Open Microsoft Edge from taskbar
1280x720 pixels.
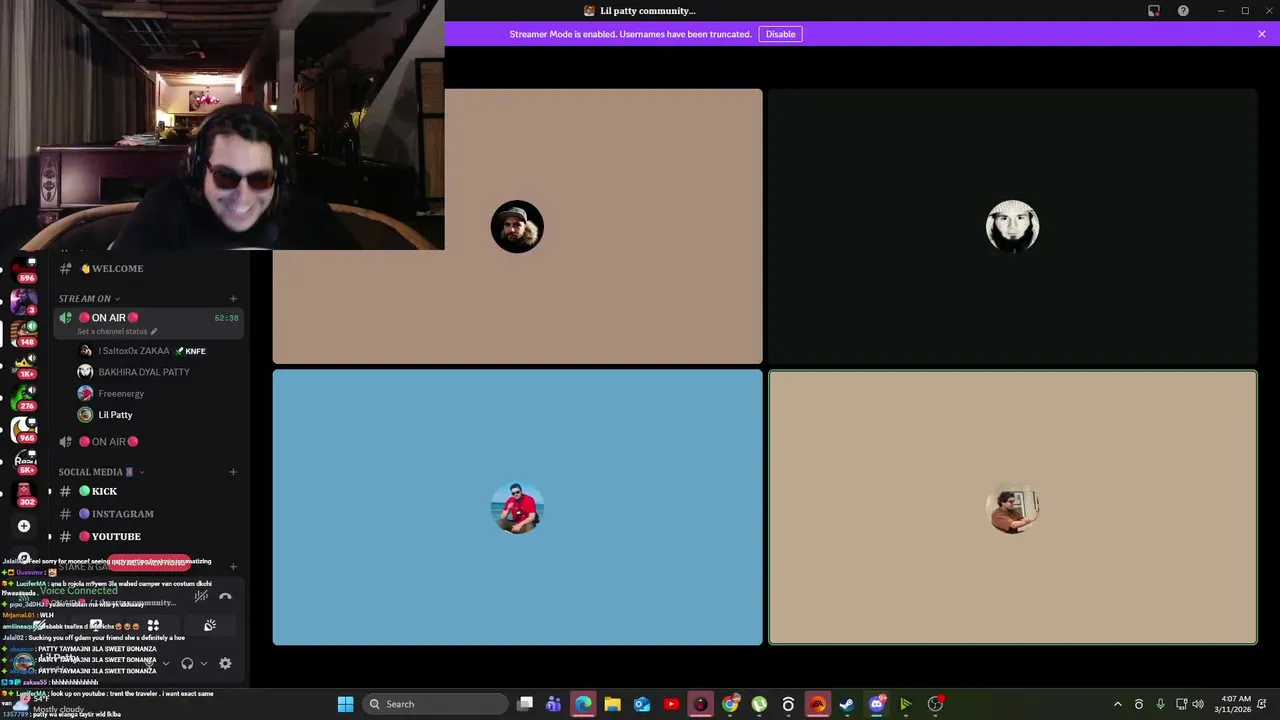point(583,704)
